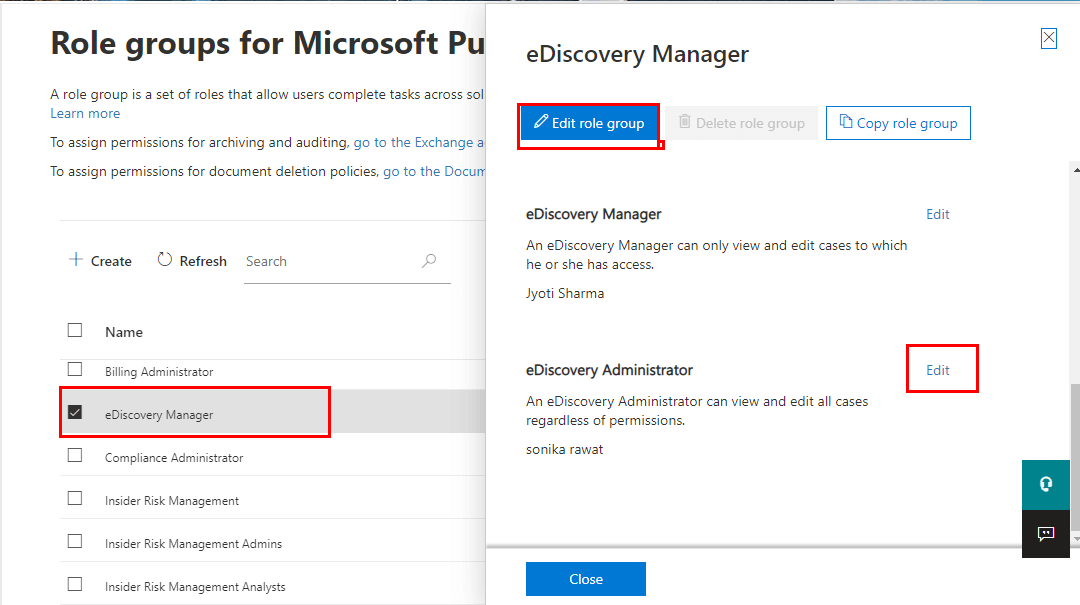Check the Insider Risk Management Analysts checkbox

pyautogui.click(x=75, y=584)
